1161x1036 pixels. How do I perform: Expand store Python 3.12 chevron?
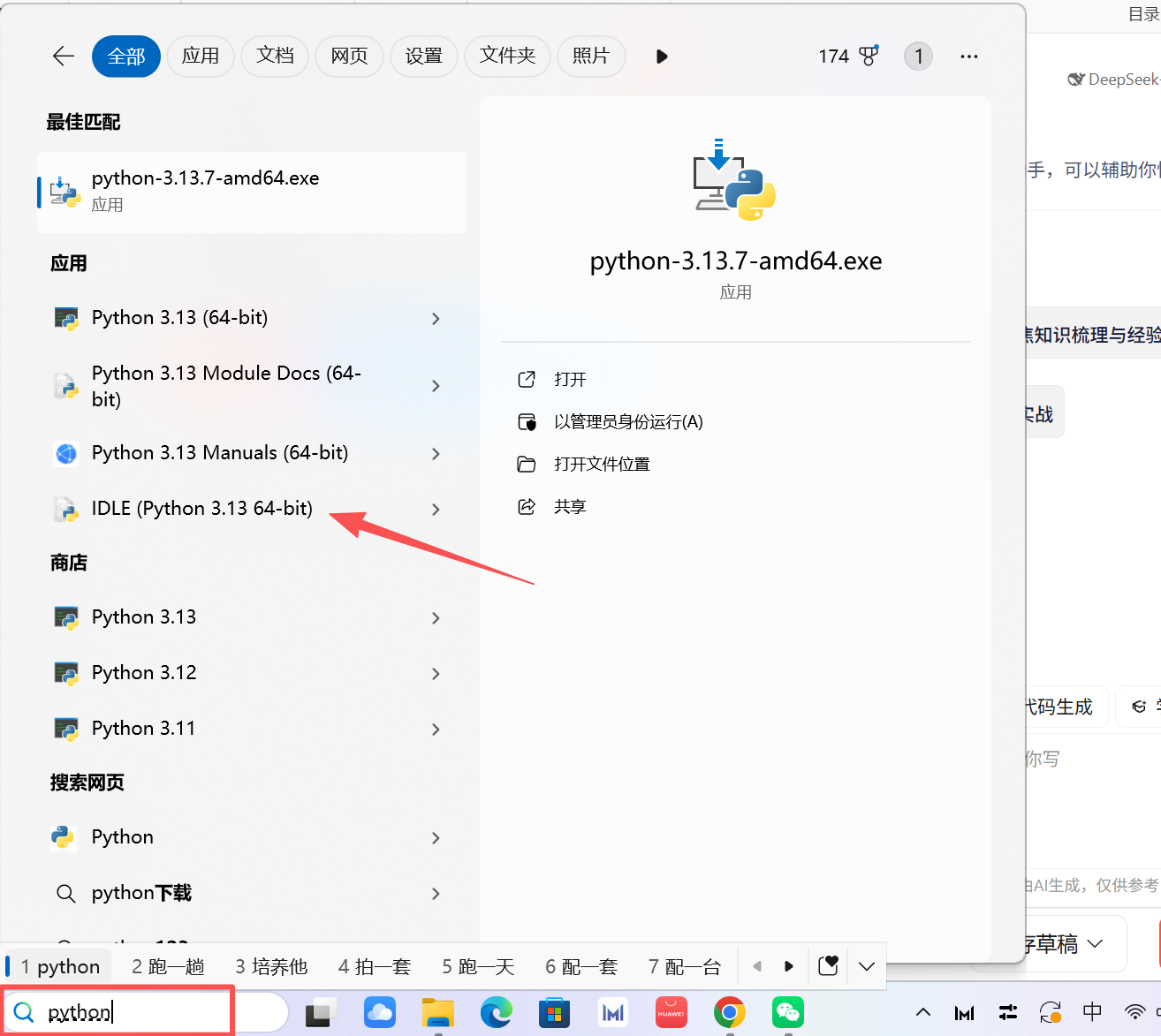tap(436, 674)
